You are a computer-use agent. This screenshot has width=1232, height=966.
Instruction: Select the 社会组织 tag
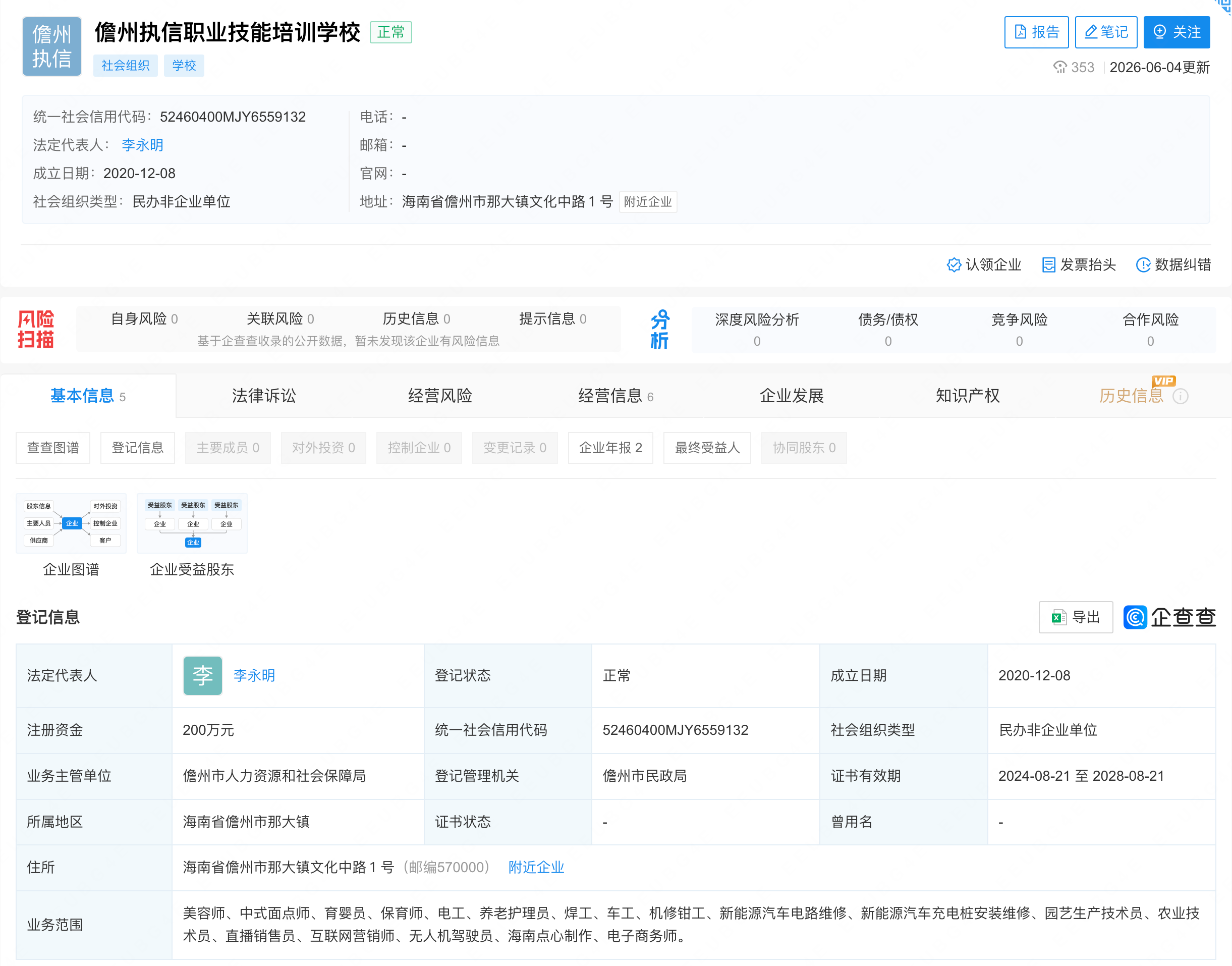(x=125, y=66)
